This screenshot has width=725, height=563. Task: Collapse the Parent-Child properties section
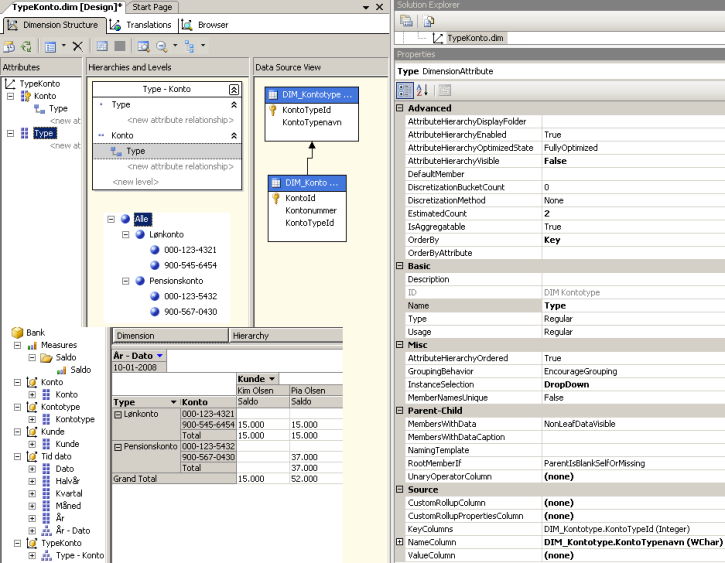click(x=399, y=410)
